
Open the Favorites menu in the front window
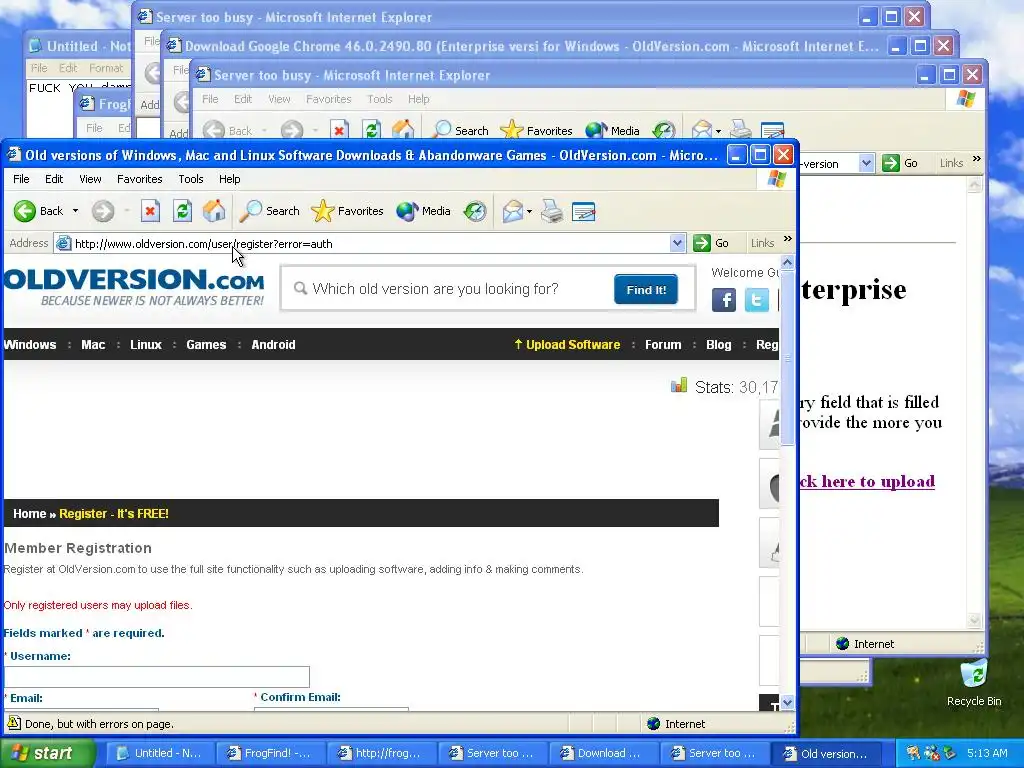140,179
